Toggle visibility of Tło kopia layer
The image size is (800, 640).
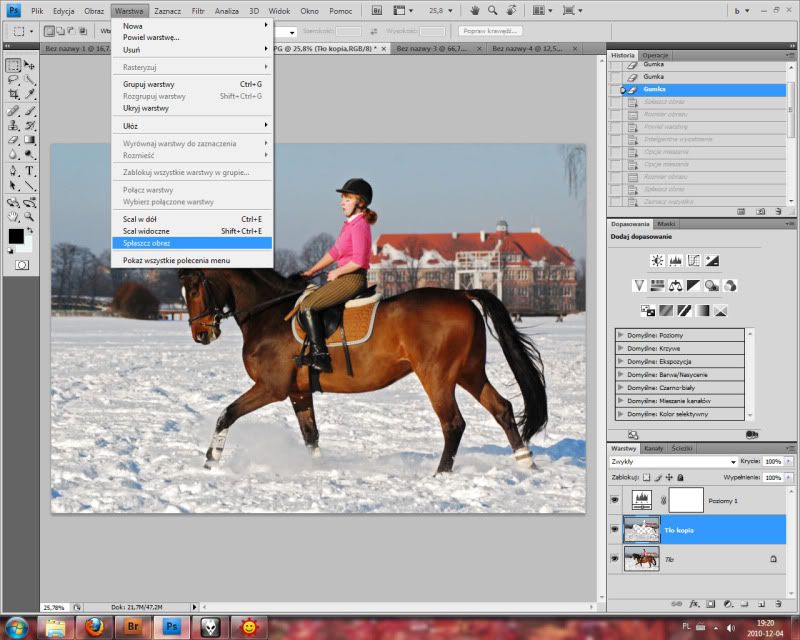coord(615,530)
